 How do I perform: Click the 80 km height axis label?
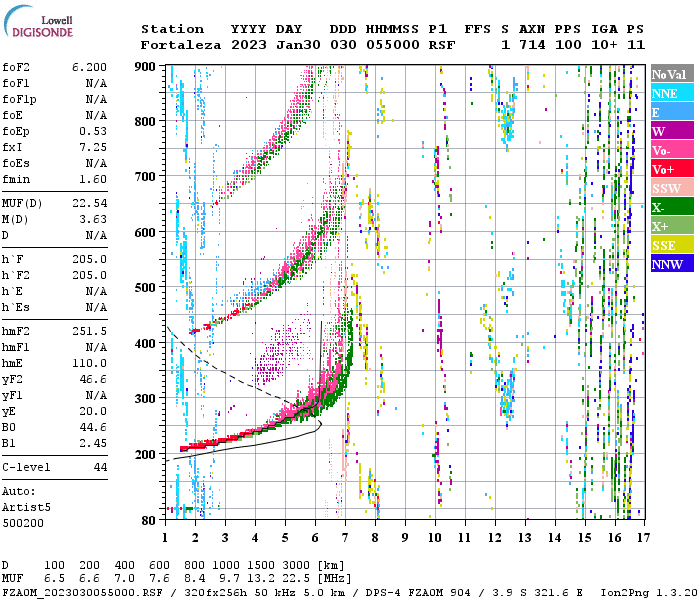click(x=149, y=520)
